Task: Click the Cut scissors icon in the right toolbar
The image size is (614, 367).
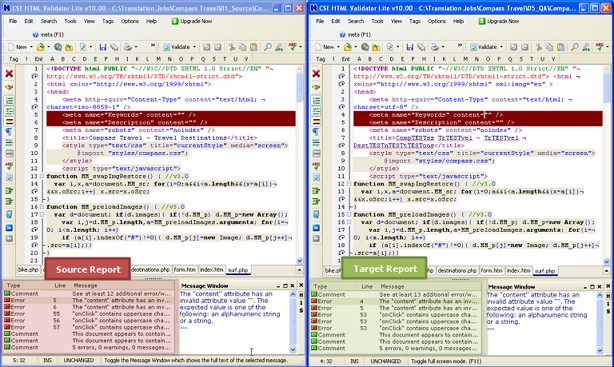Action: pyautogui.click(x=539, y=47)
